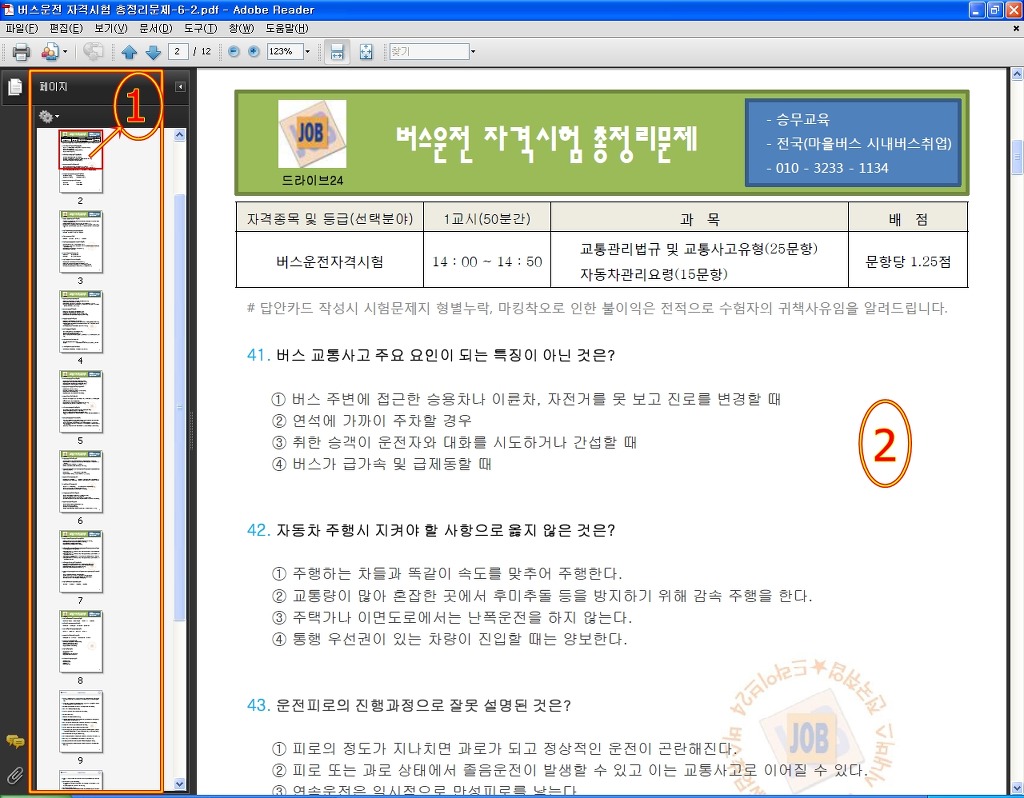
Task: Go to previous page with up arrow
Action: 129,52
